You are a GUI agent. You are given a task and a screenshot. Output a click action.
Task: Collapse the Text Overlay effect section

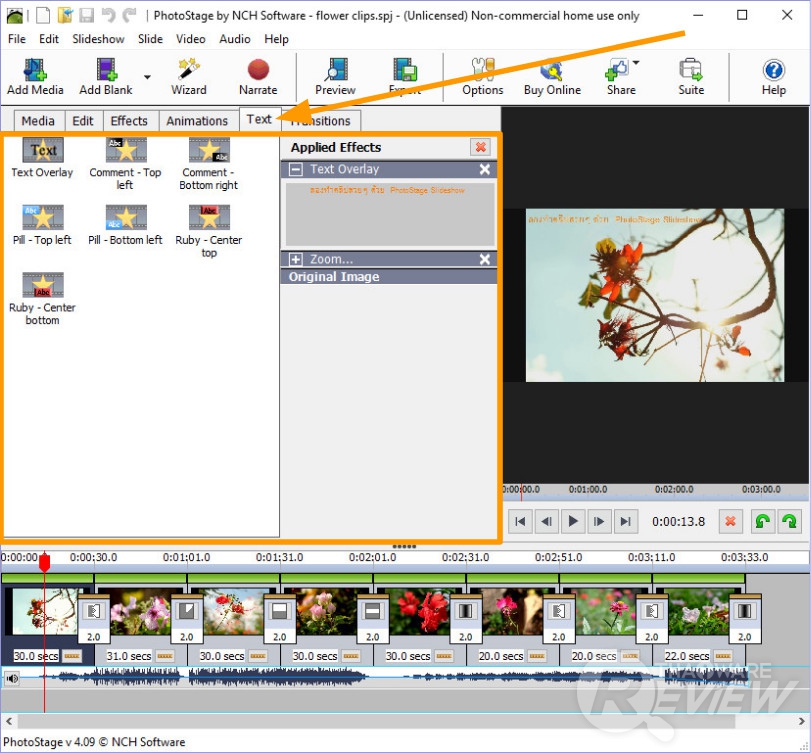pos(296,170)
